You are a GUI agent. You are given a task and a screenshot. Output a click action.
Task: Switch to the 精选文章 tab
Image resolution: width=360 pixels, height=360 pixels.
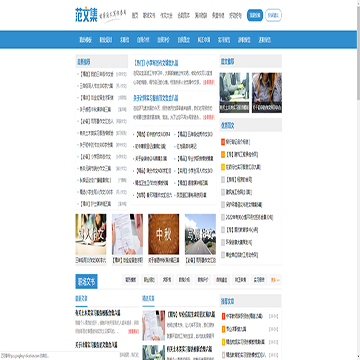tap(148, 299)
